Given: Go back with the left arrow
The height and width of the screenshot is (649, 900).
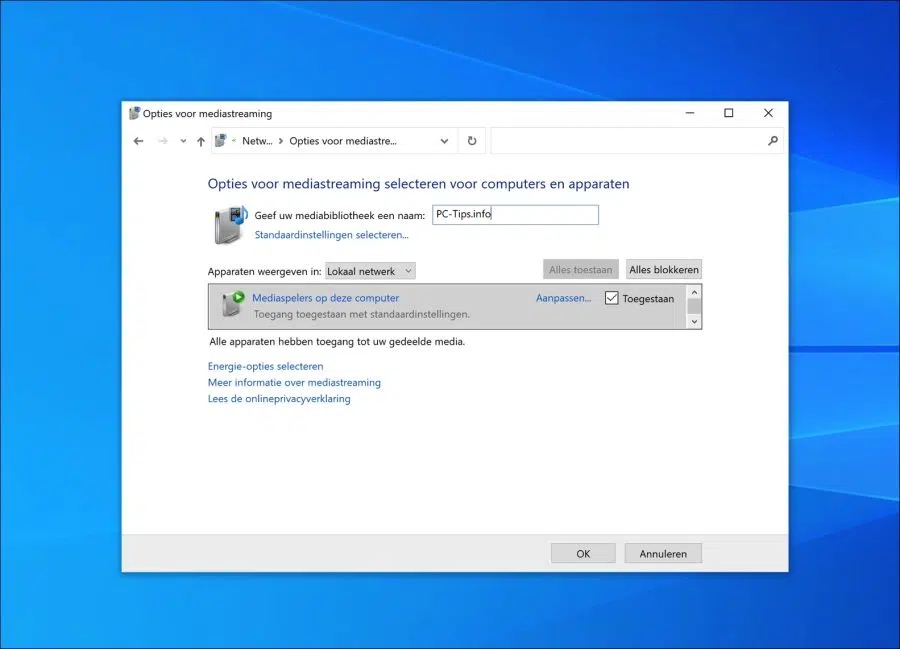Looking at the screenshot, I should (x=138, y=141).
